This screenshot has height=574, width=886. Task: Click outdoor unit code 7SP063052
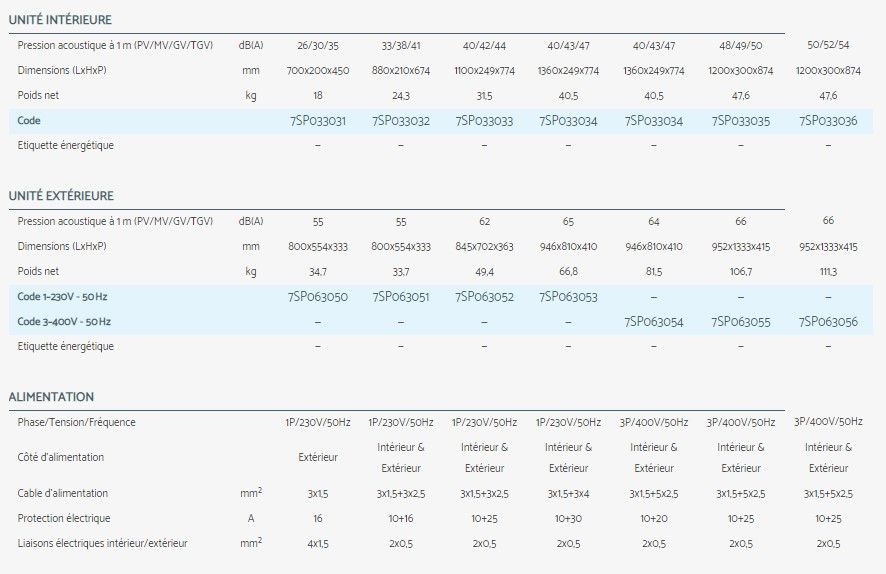click(x=484, y=297)
